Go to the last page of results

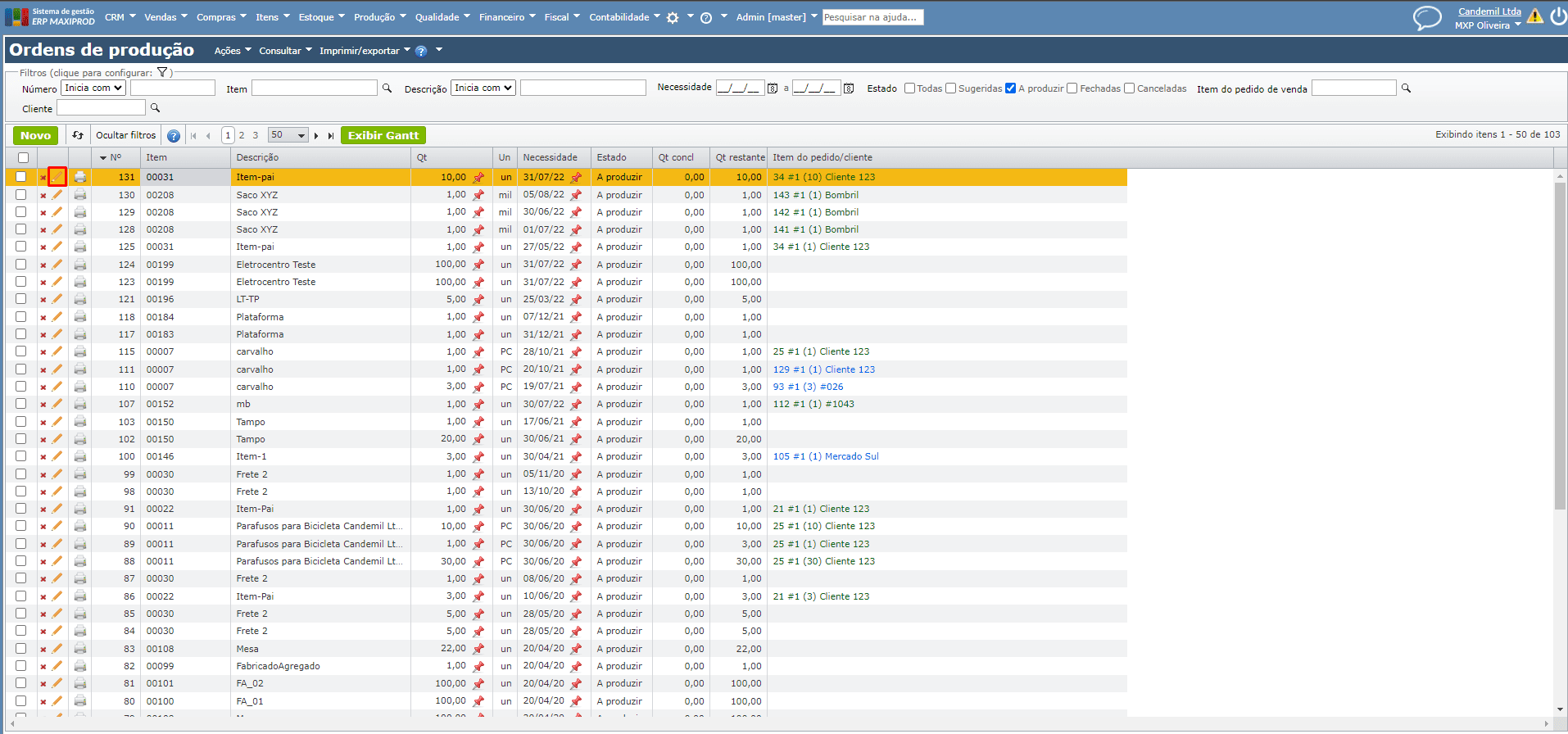[x=331, y=136]
